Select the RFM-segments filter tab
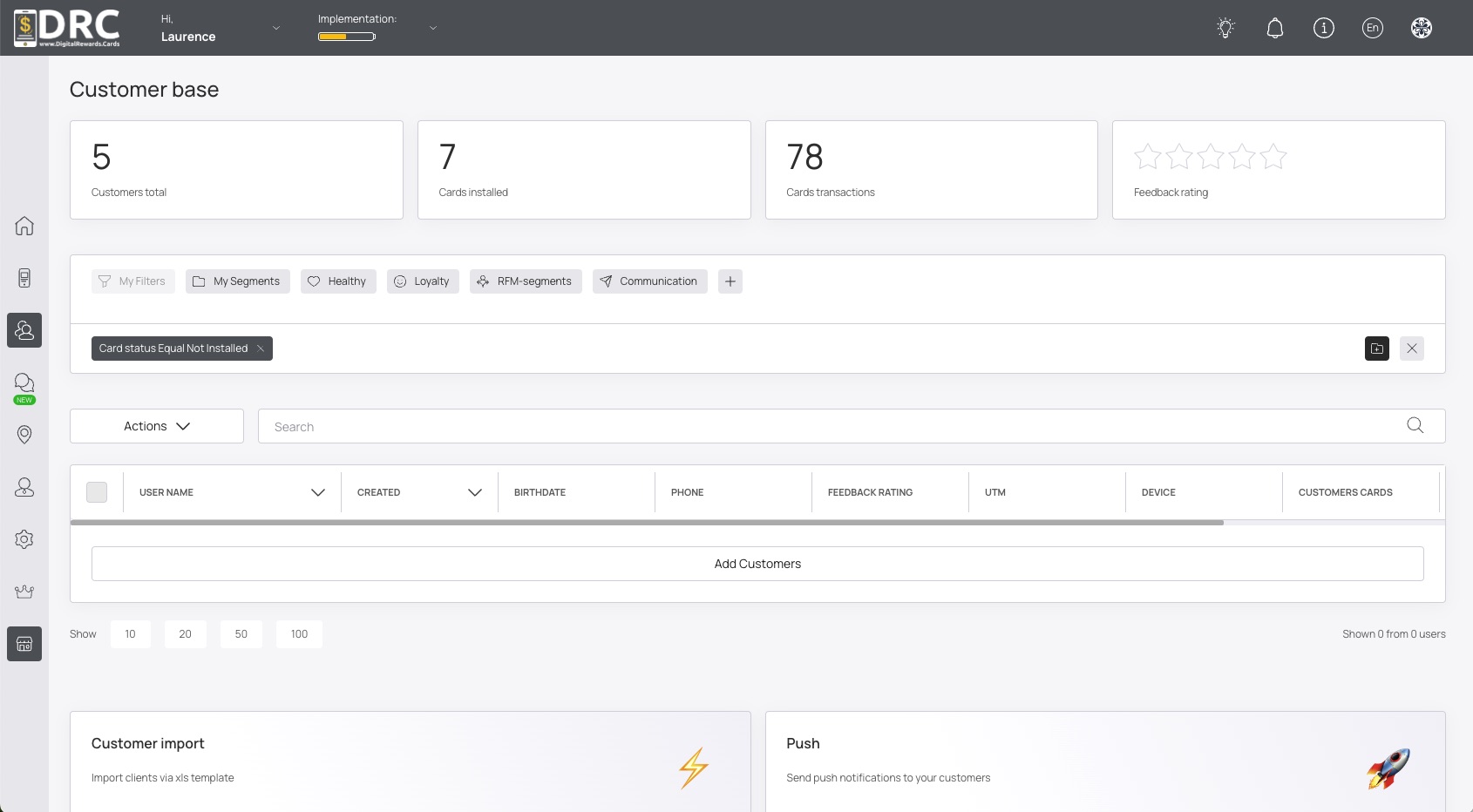 coord(526,281)
